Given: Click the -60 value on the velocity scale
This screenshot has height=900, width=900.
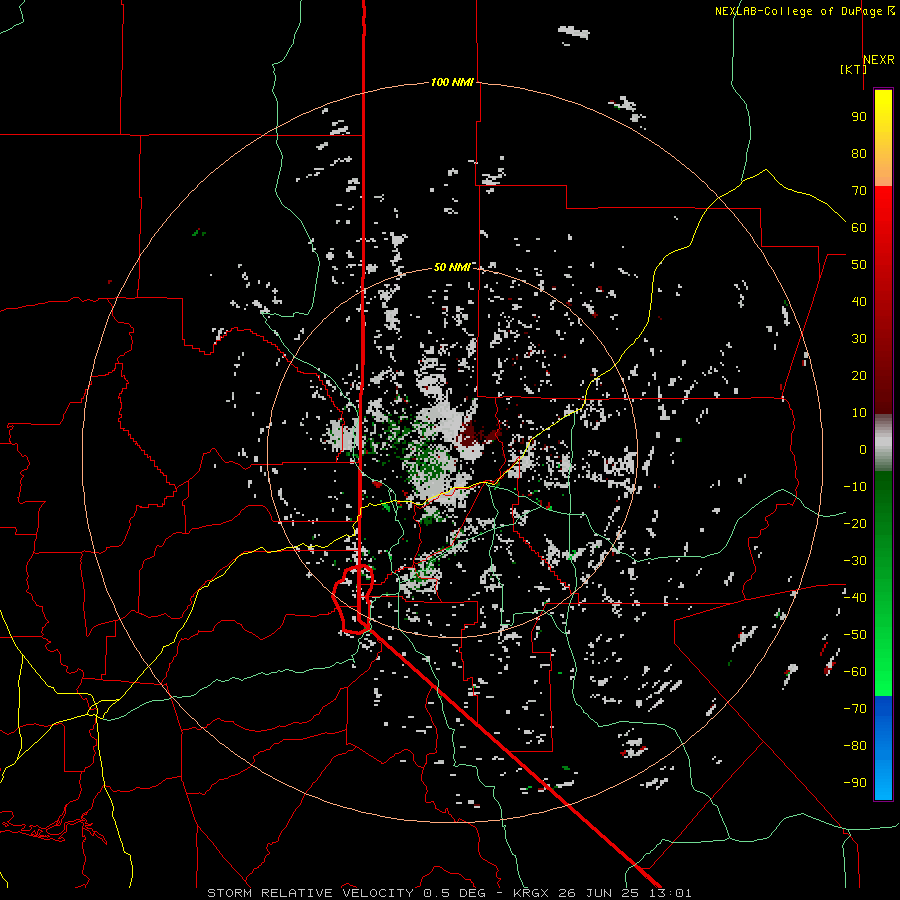Looking at the screenshot, I should point(855,672).
